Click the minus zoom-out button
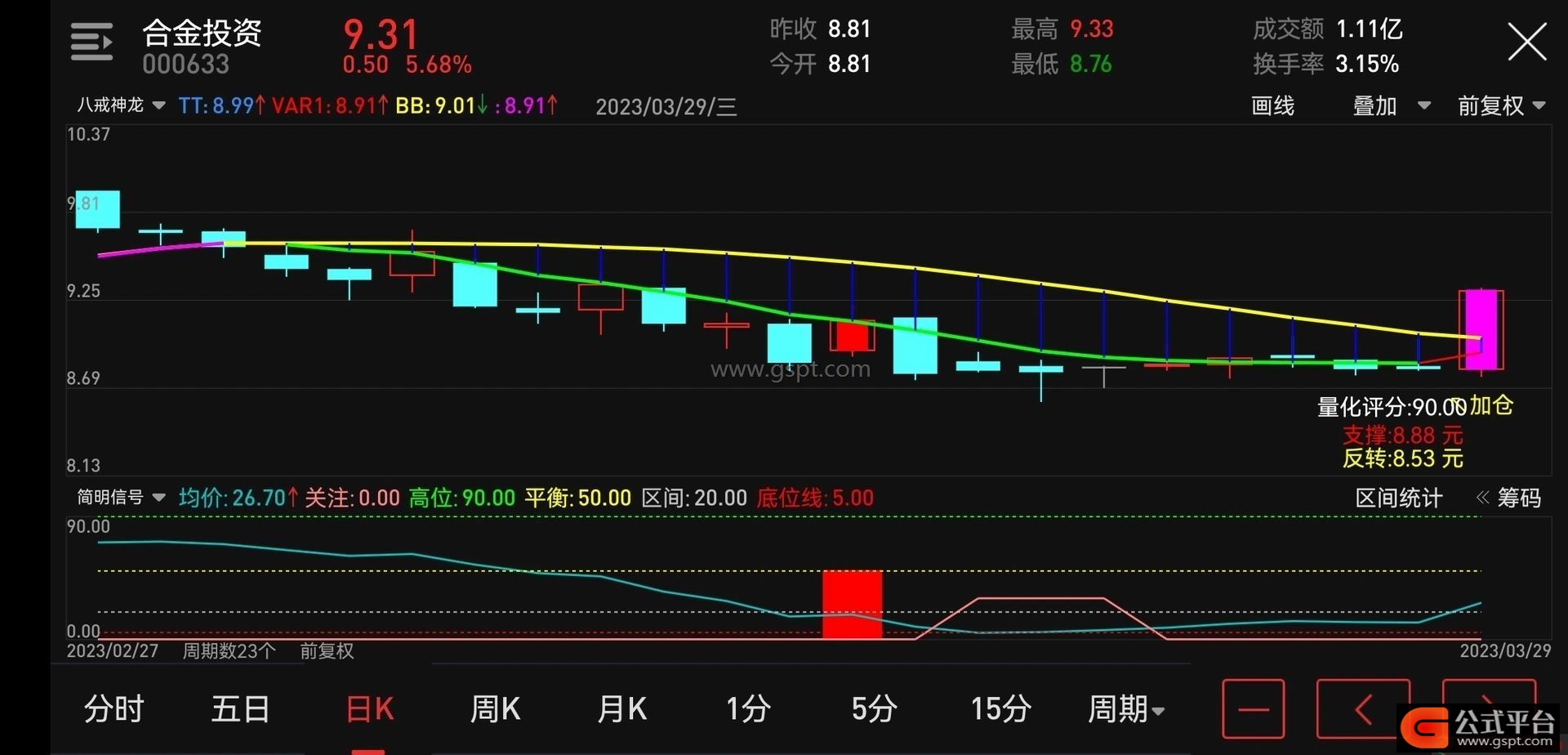This screenshot has height=755, width=1568. click(x=1253, y=709)
